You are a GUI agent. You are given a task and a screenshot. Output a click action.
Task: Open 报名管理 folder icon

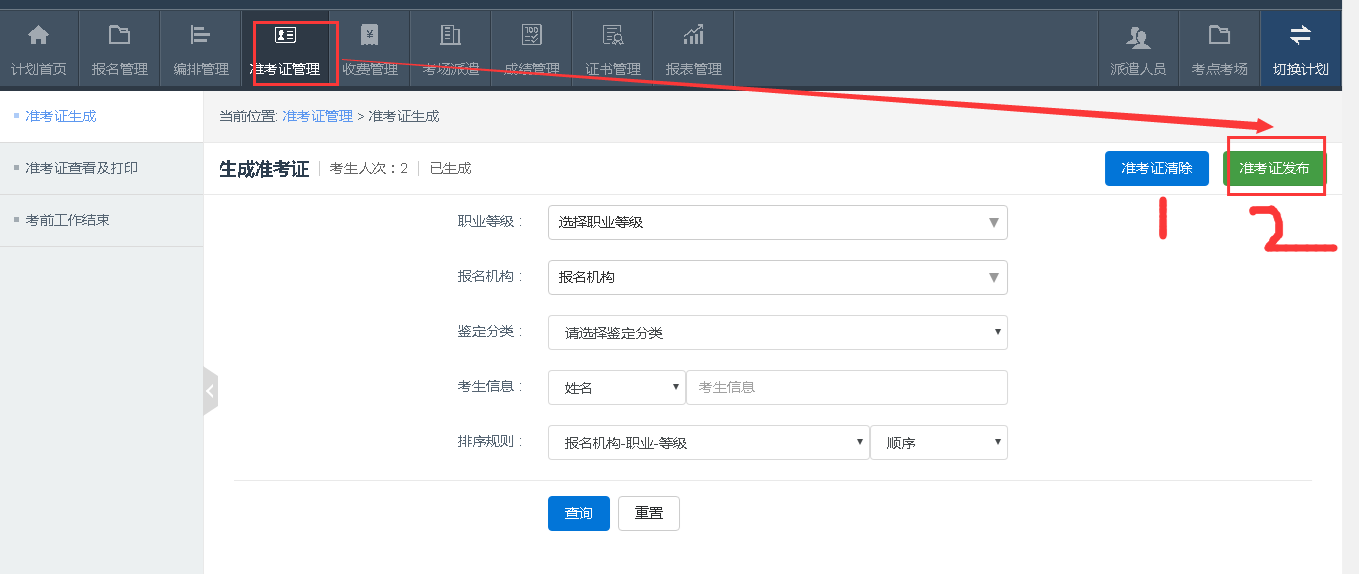[x=119, y=36]
